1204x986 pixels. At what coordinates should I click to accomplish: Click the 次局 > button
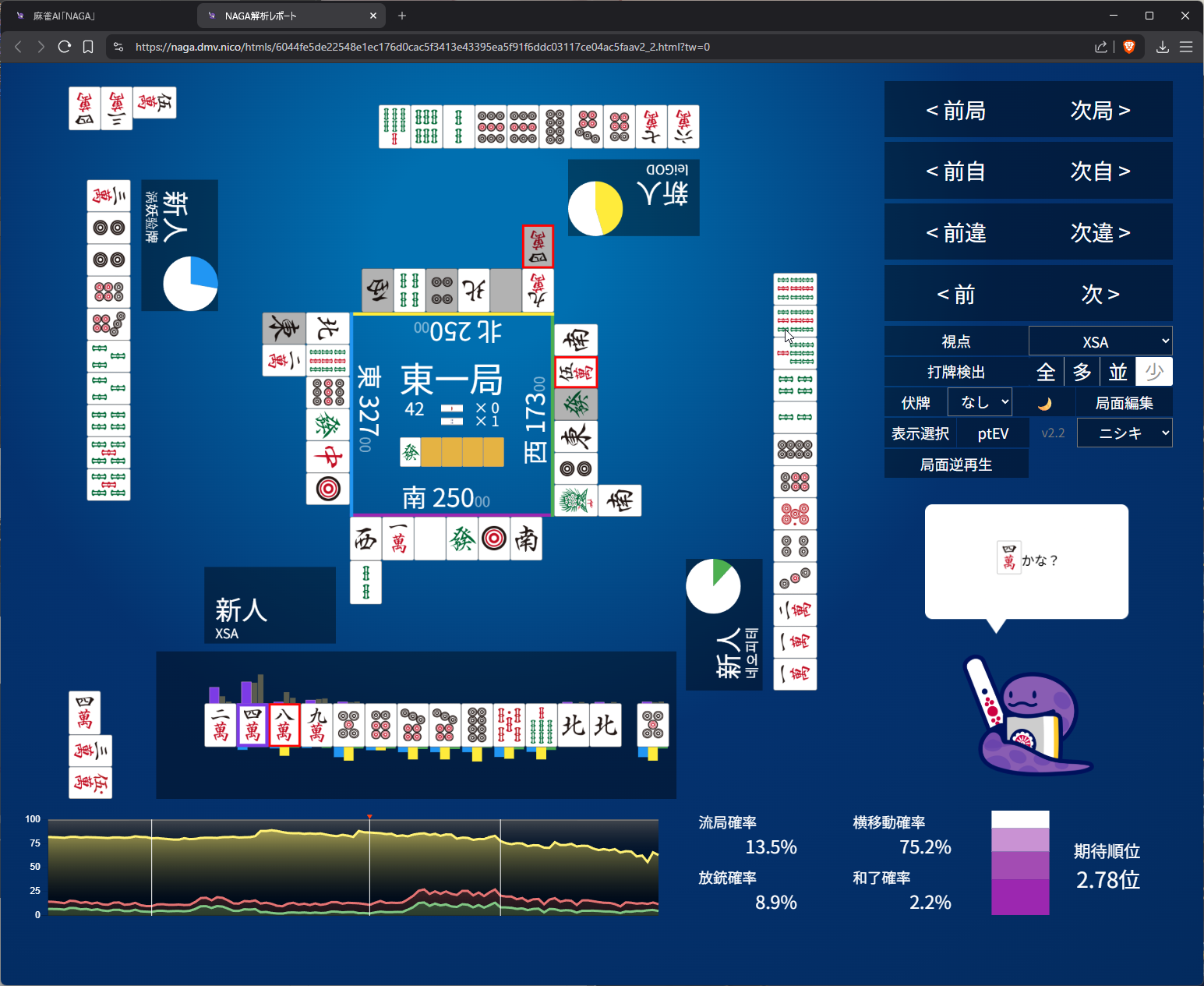(1100, 111)
